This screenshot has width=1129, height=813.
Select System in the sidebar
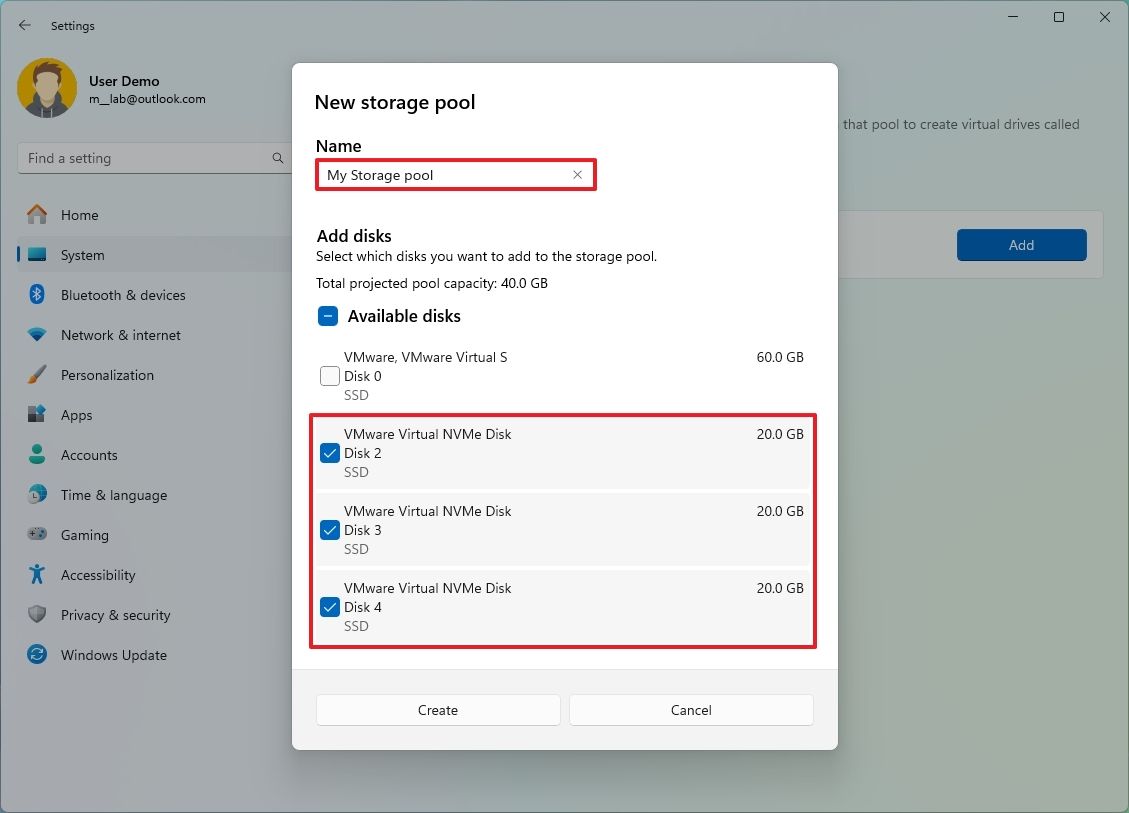pyautogui.click(x=82, y=255)
